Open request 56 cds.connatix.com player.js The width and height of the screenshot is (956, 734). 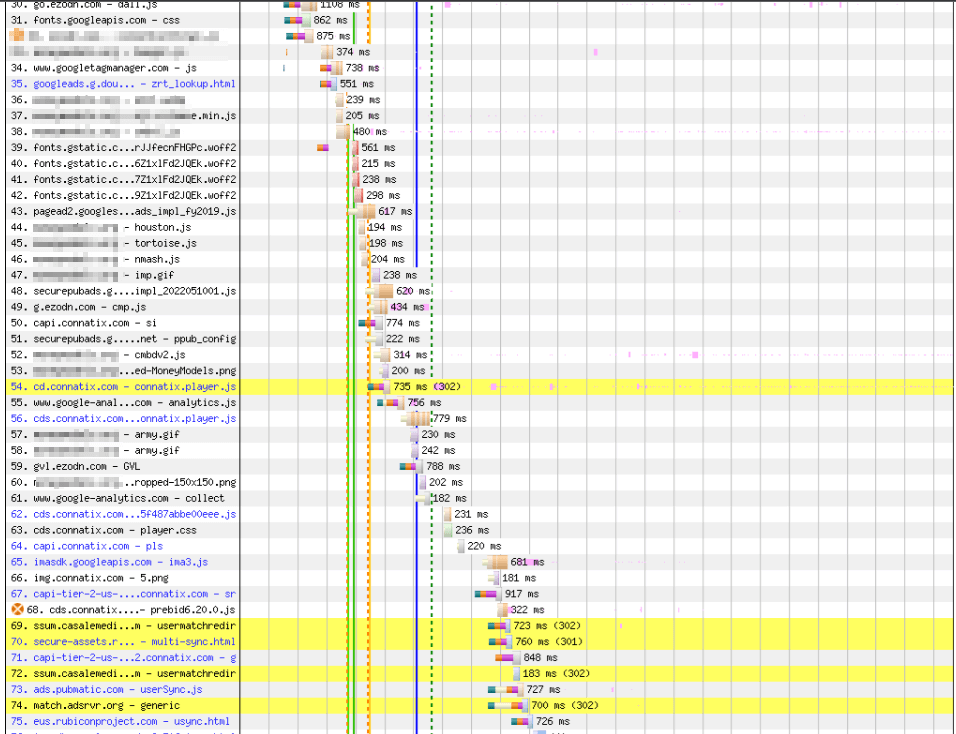[x=123, y=418]
